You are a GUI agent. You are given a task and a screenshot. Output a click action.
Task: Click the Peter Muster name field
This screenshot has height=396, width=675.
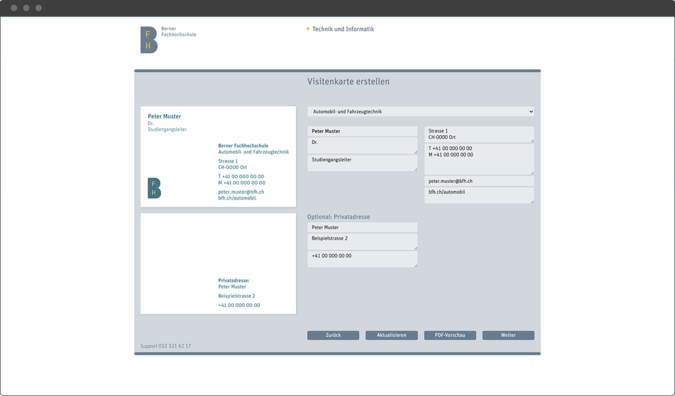pyautogui.click(x=362, y=131)
